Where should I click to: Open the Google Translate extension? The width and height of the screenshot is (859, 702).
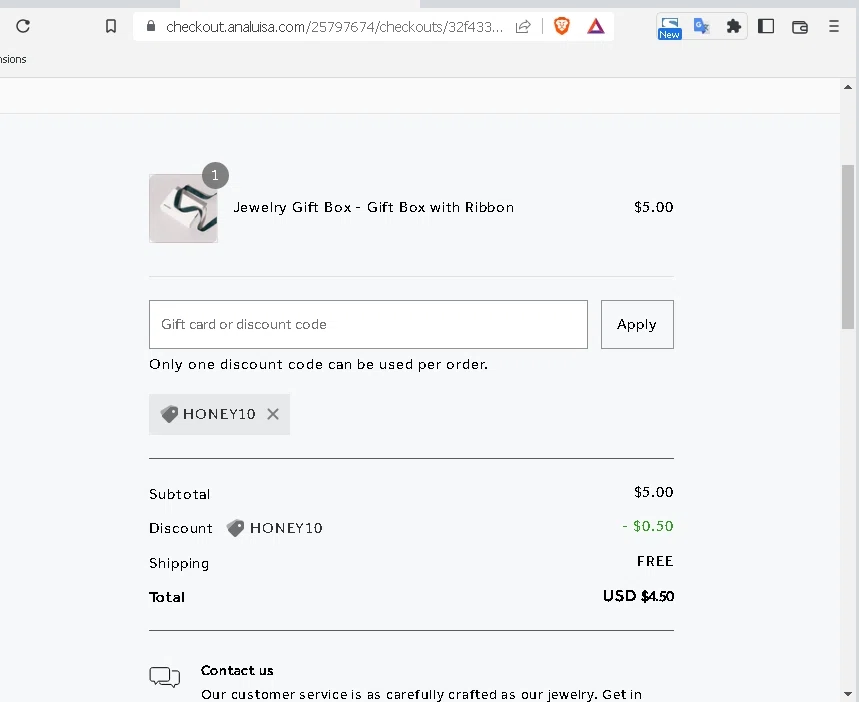(x=702, y=27)
